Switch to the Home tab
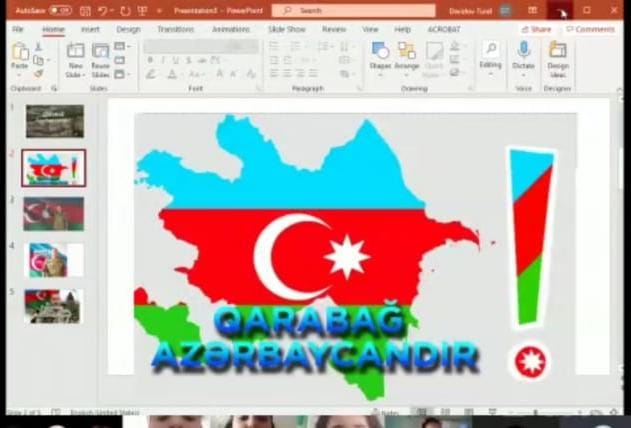The width and height of the screenshot is (631, 428). [x=54, y=29]
